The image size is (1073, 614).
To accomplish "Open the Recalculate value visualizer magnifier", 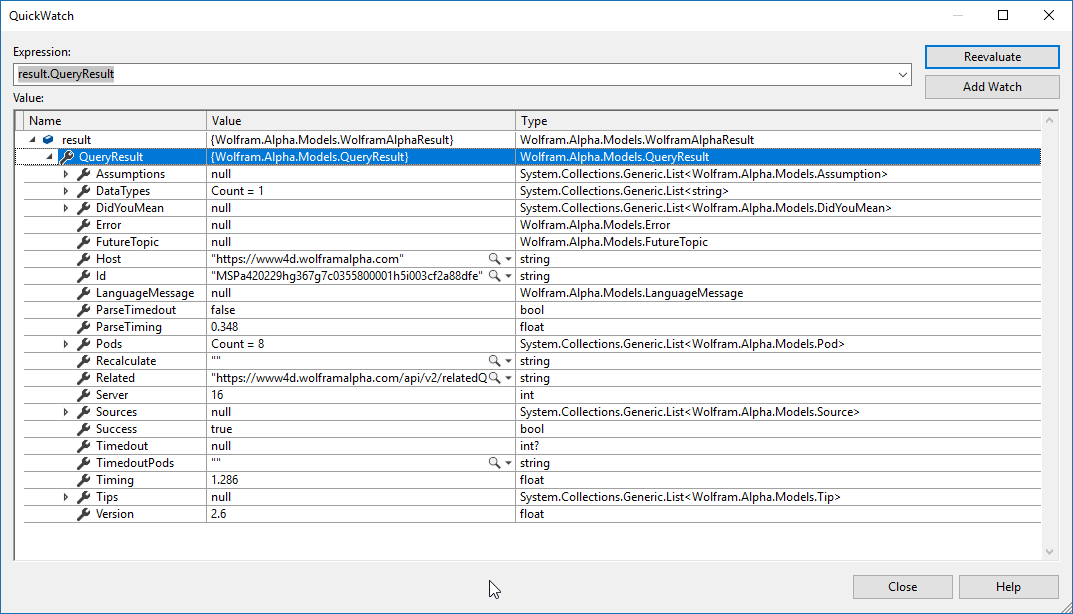I will (494, 361).
